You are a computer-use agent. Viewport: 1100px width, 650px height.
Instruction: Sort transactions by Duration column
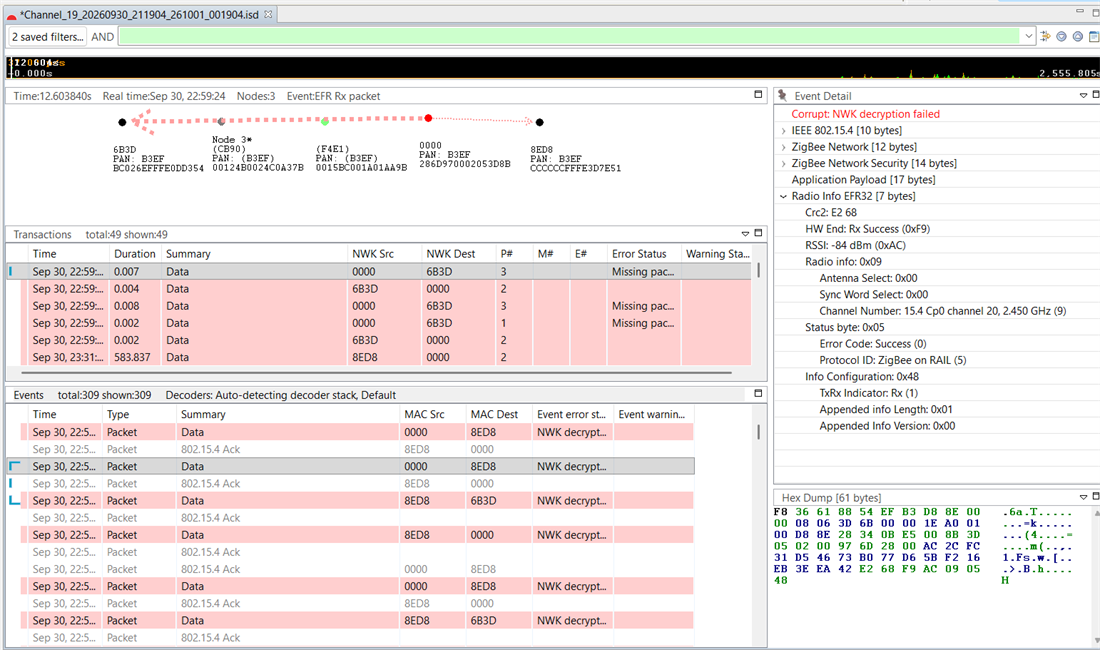pyautogui.click(x=135, y=253)
